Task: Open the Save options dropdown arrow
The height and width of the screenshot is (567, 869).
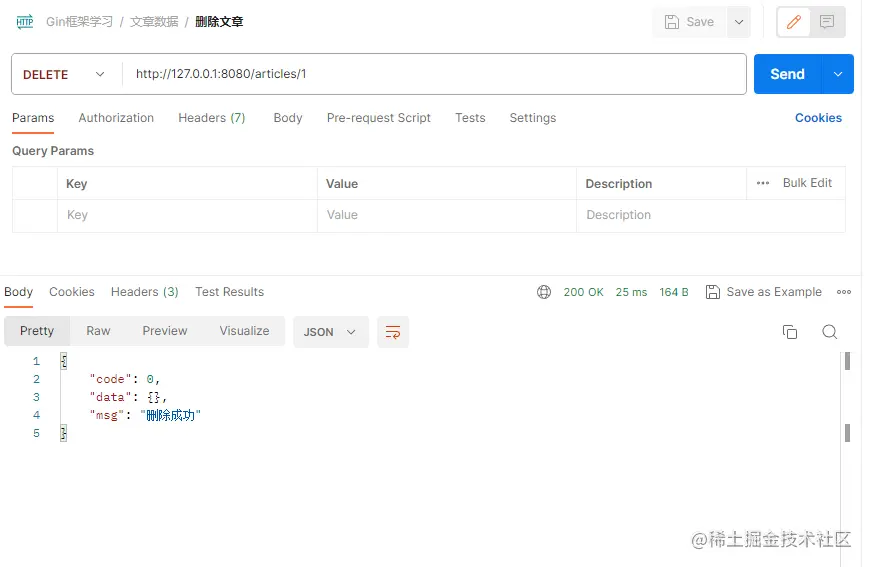Action: [739, 22]
